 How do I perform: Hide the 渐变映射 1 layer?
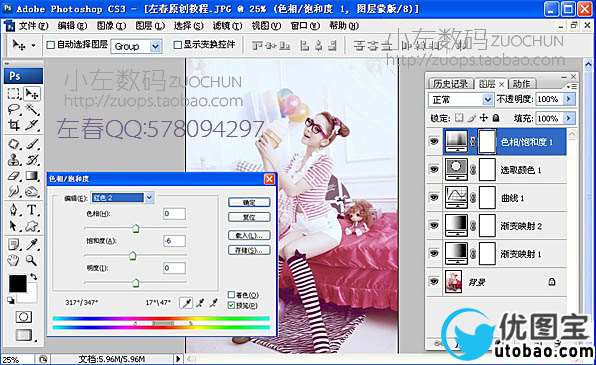tap(434, 253)
